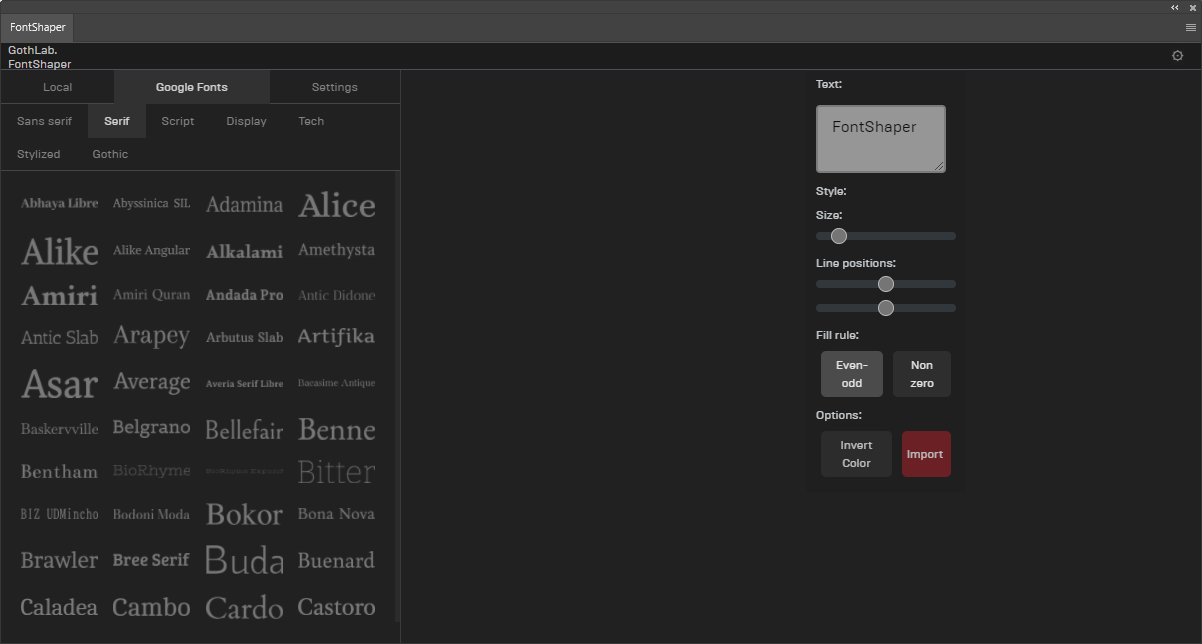Viewport: 1202px width, 644px height.
Task: Choose the Bokor font
Action: 244,513
